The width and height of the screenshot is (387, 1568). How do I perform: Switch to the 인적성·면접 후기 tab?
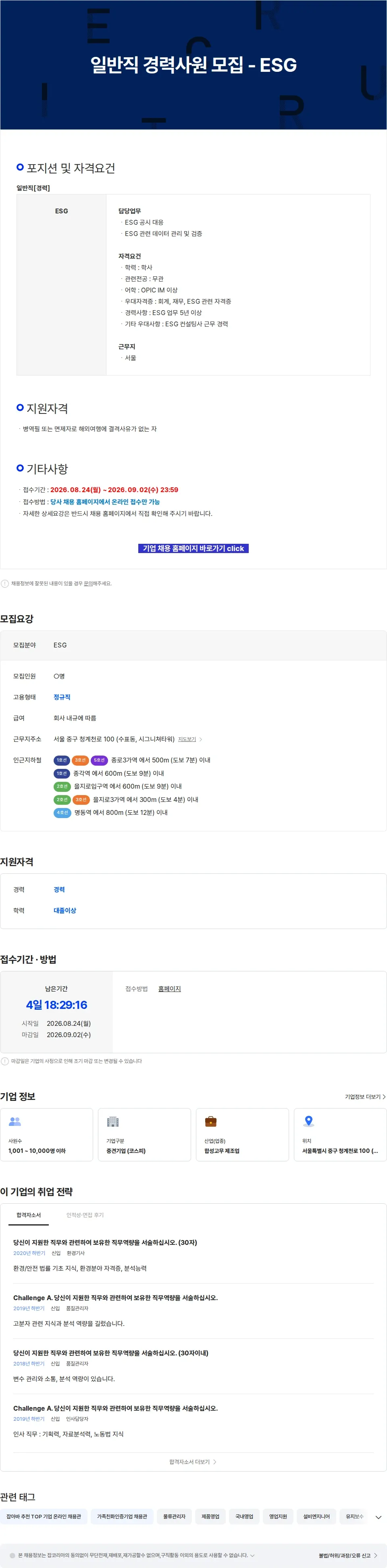pyautogui.click(x=85, y=1214)
